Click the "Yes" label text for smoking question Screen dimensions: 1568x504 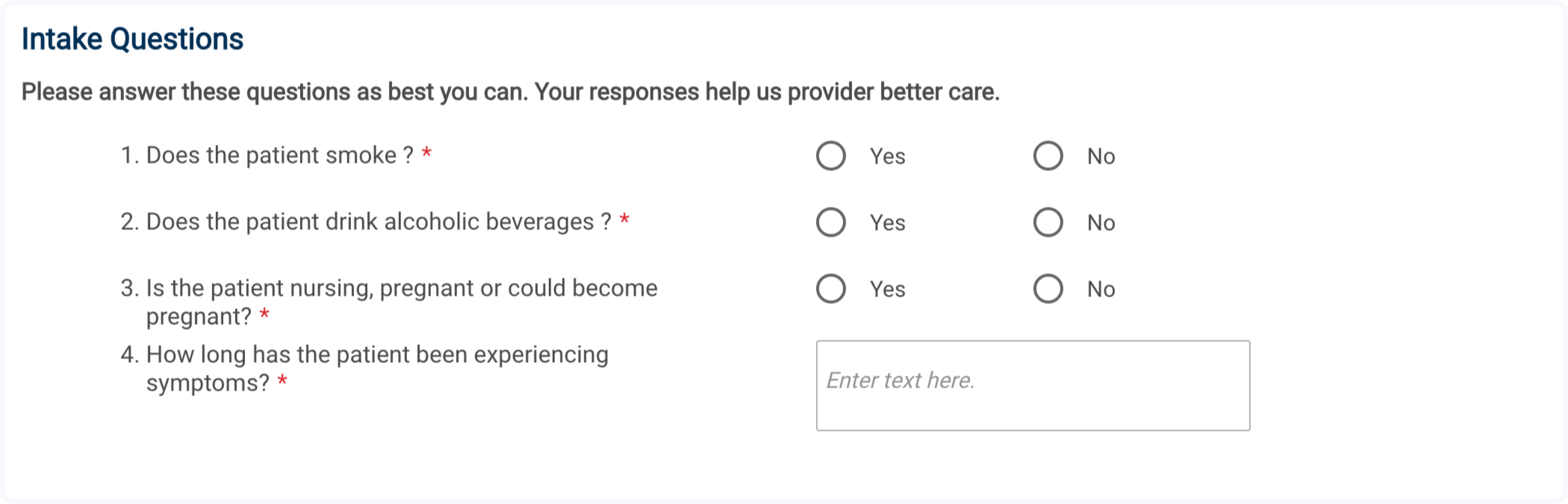[887, 156]
